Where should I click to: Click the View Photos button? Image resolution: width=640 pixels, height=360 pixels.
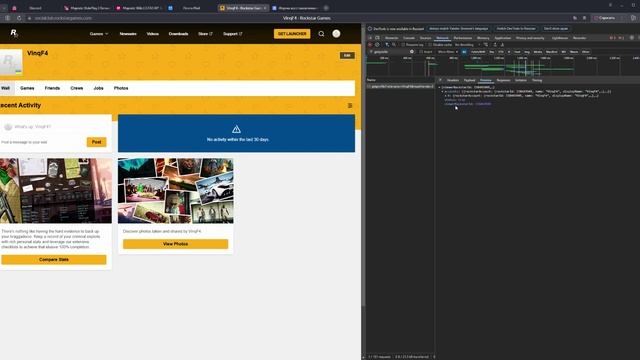pyautogui.click(x=176, y=244)
